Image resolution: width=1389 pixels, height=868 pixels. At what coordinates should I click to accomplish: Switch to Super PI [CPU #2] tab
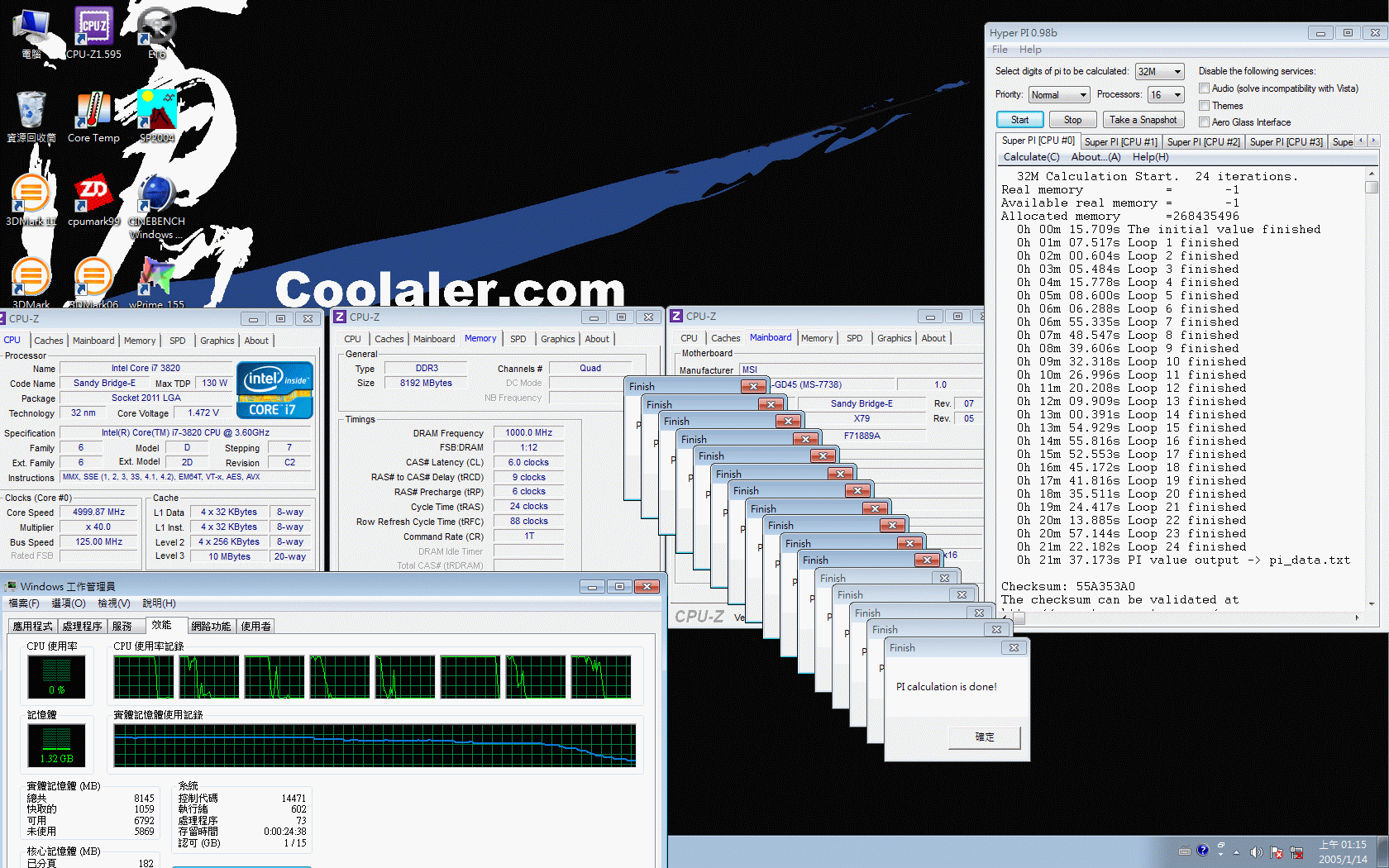(1203, 142)
